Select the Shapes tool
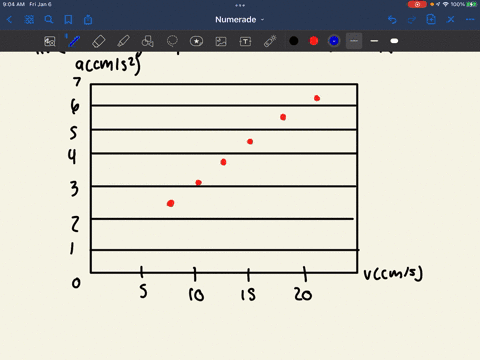This screenshot has height=360, width=480. point(148,41)
